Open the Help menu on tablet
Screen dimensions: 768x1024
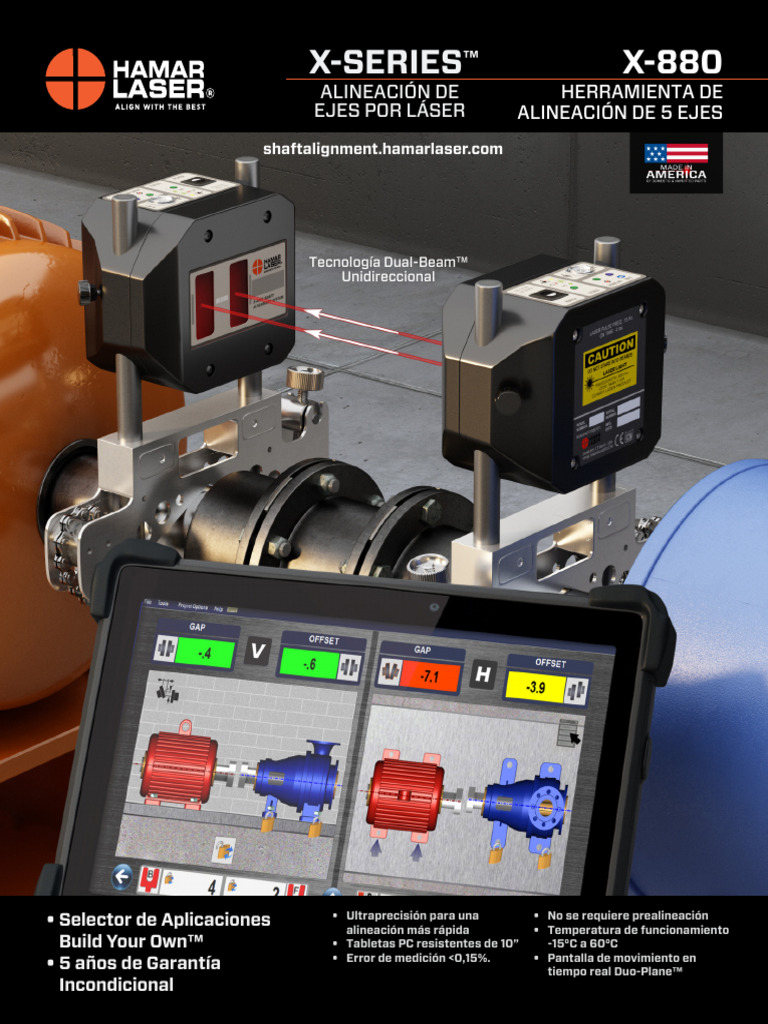tap(218, 609)
